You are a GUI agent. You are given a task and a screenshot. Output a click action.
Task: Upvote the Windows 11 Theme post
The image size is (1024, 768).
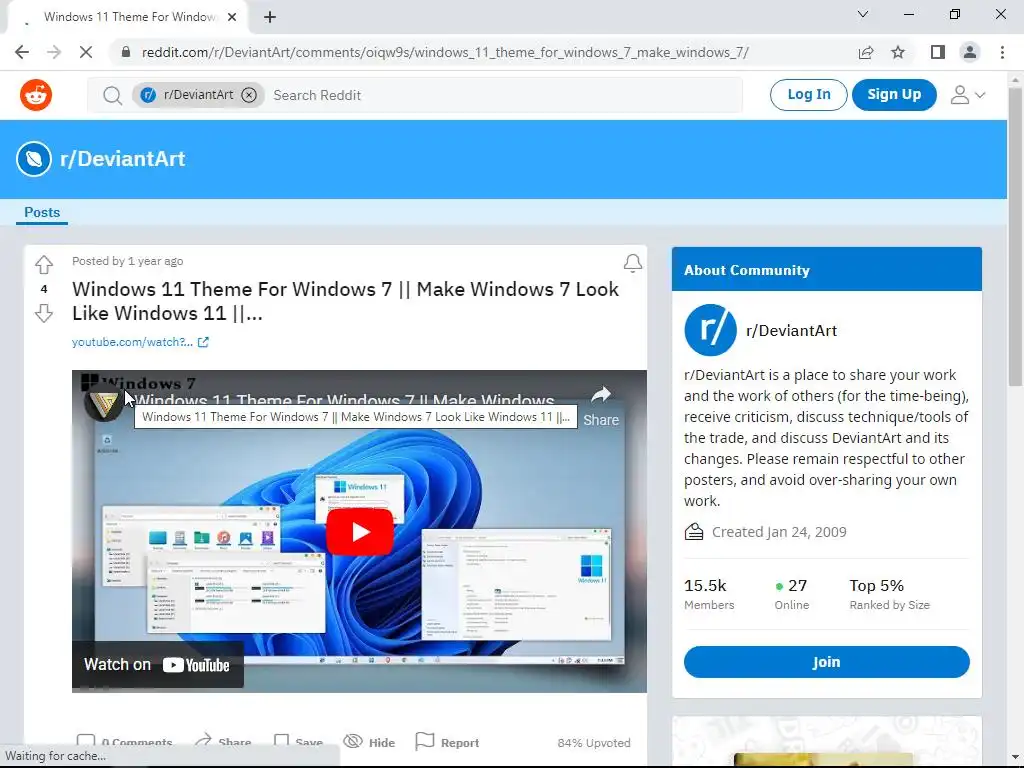click(x=44, y=264)
